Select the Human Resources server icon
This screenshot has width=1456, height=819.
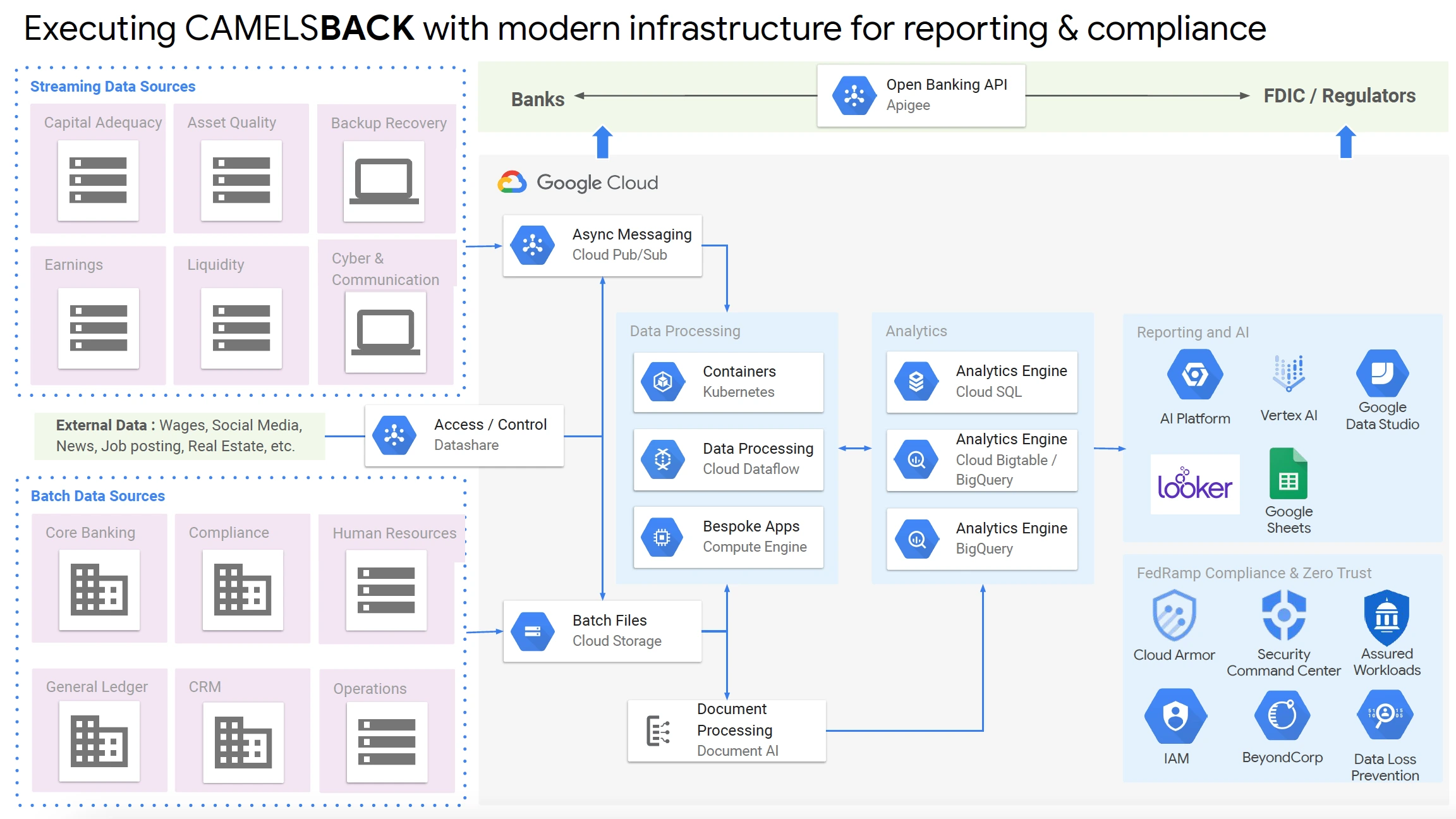tap(386, 590)
